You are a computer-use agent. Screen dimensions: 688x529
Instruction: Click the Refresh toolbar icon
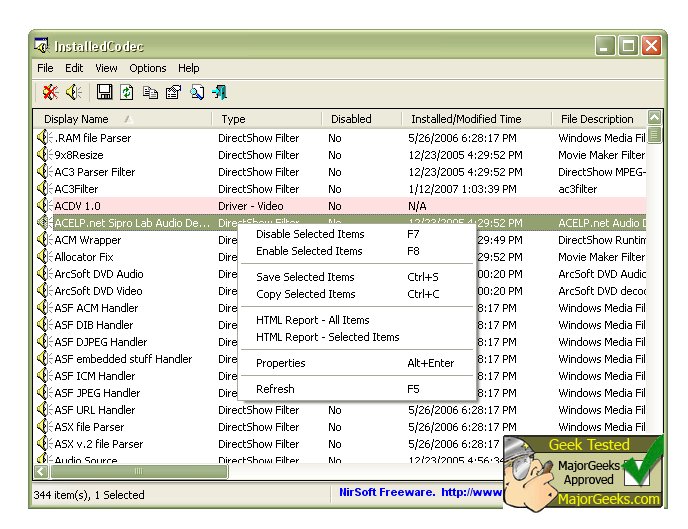126,93
